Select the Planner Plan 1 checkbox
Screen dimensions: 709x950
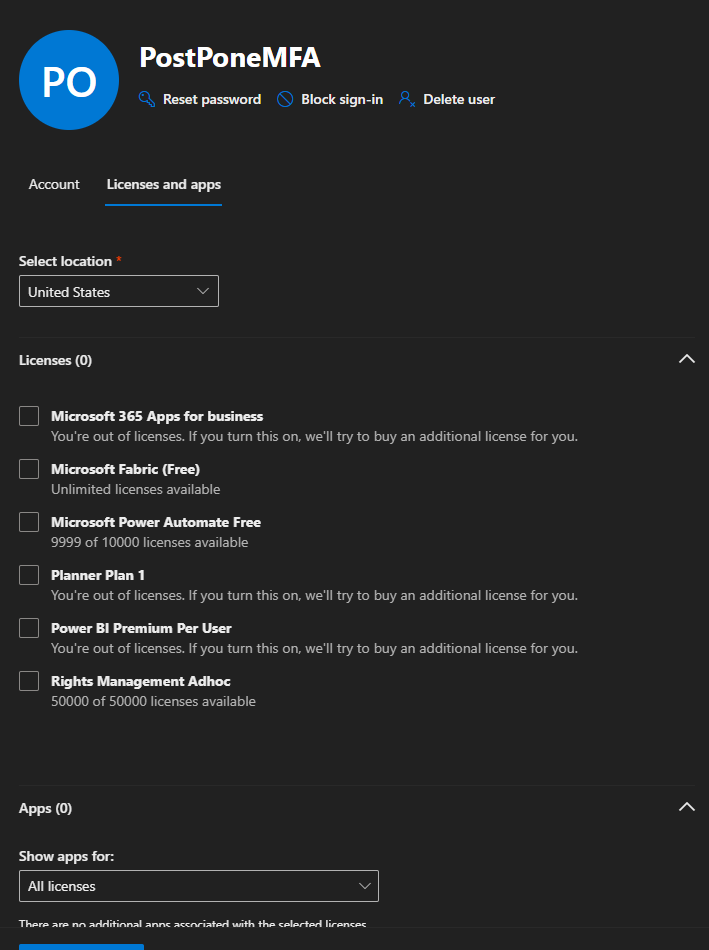coord(29,575)
